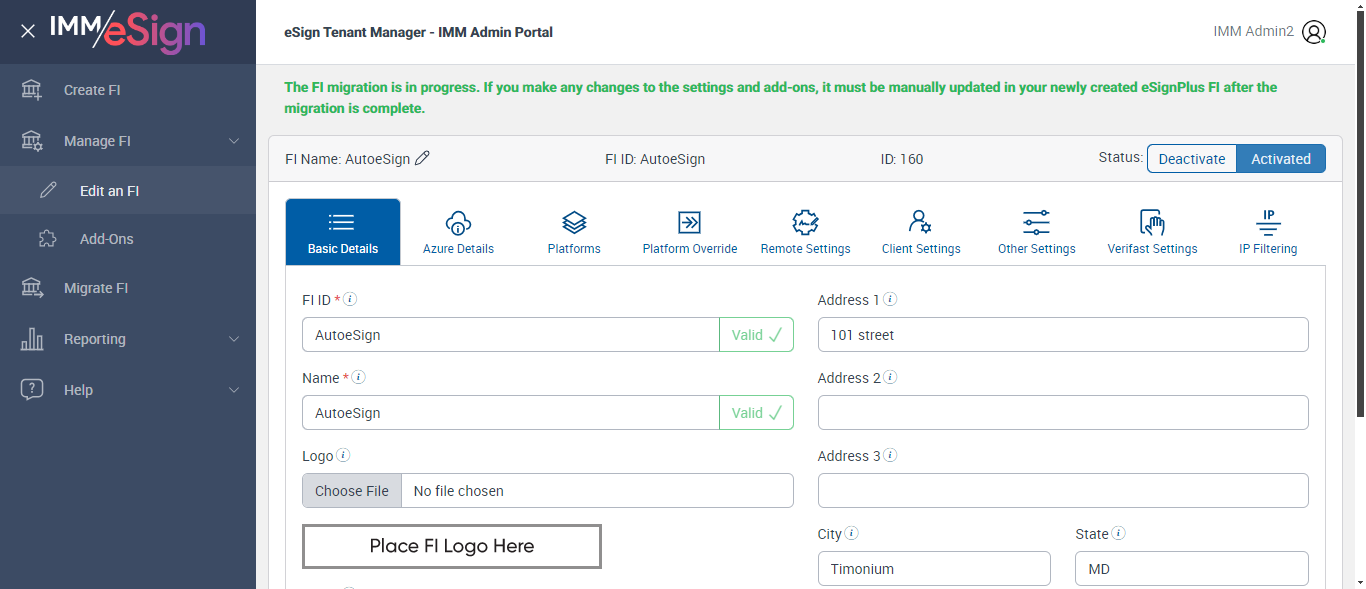This screenshot has width=1366, height=589.
Task: Click the info icon next to State
Action: tap(1118, 533)
